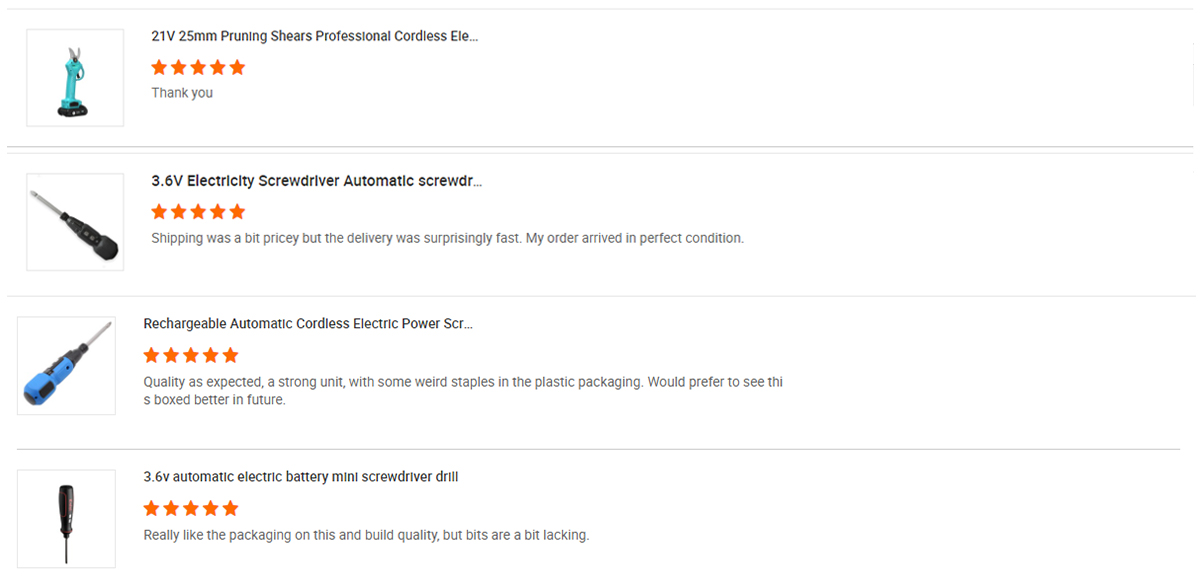Open Rechargeable Automatic Cordless Electric Power title

point(308,324)
